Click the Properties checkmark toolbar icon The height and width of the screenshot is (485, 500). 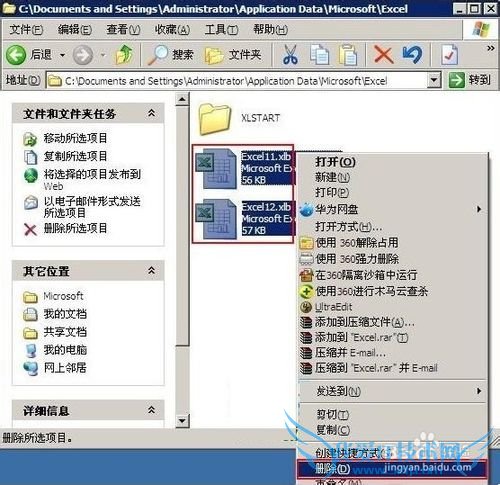(449, 55)
